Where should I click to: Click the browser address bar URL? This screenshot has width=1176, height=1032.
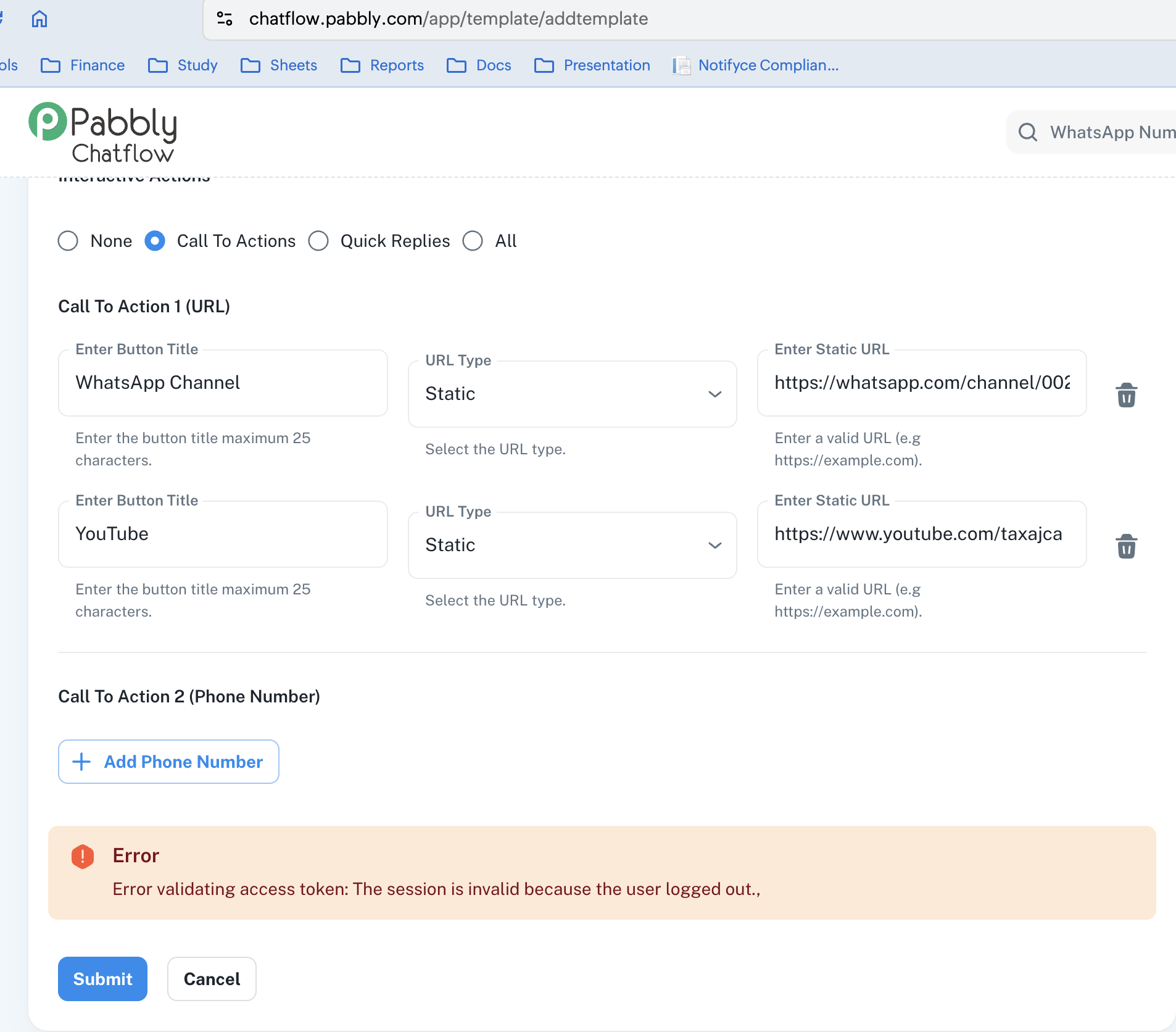pyautogui.click(x=449, y=19)
